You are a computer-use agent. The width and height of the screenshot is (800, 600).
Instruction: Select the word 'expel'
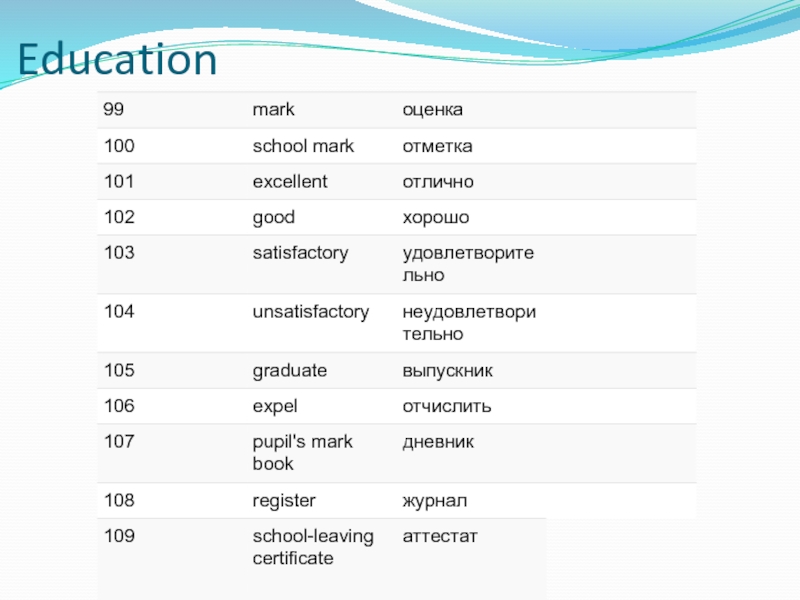275,407
